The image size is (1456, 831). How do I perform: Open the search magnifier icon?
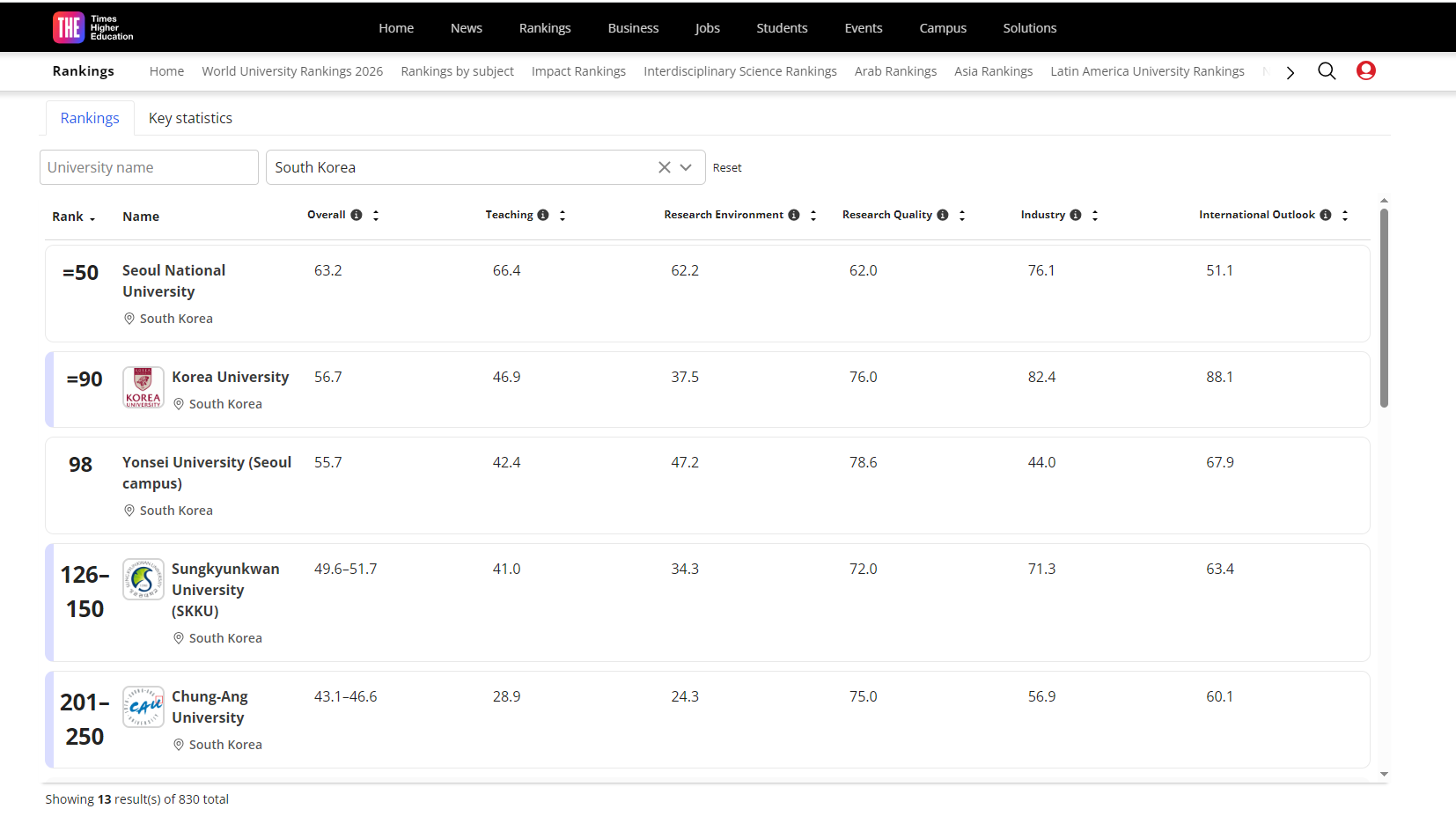tap(1327, 71)
